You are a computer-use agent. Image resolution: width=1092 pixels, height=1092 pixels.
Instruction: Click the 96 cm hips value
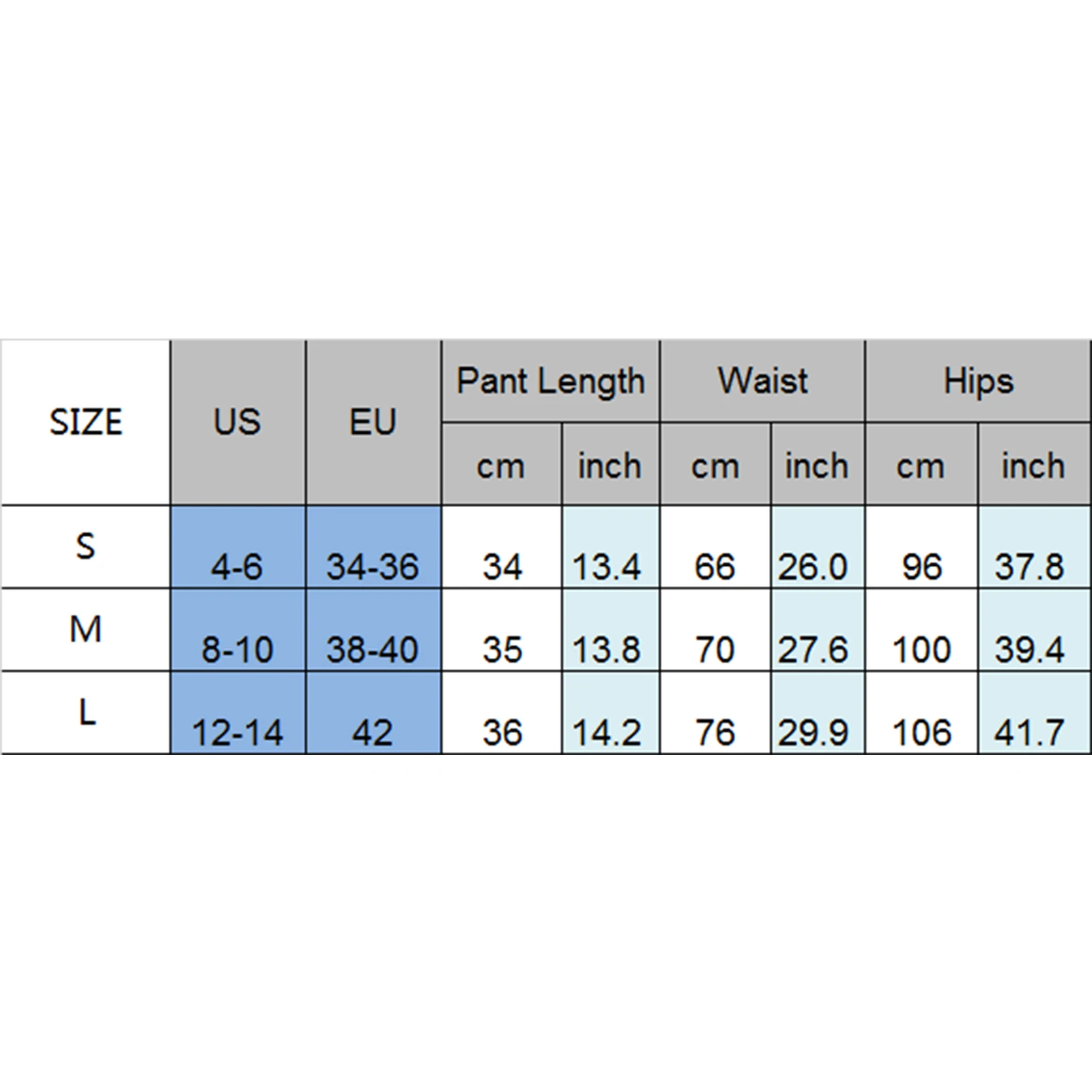coord(921,566)
